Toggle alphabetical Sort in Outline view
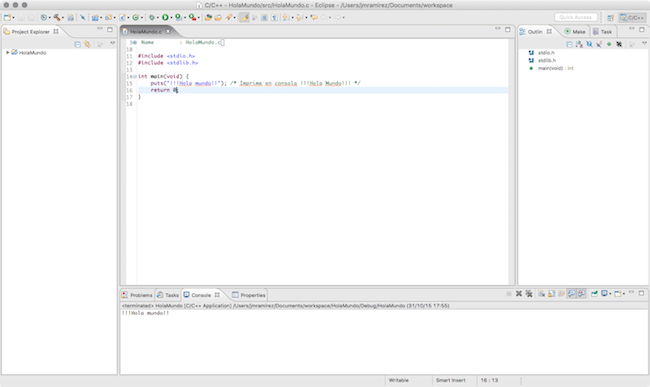Screen dimensions: 650x387 click(x=579, y=44)
